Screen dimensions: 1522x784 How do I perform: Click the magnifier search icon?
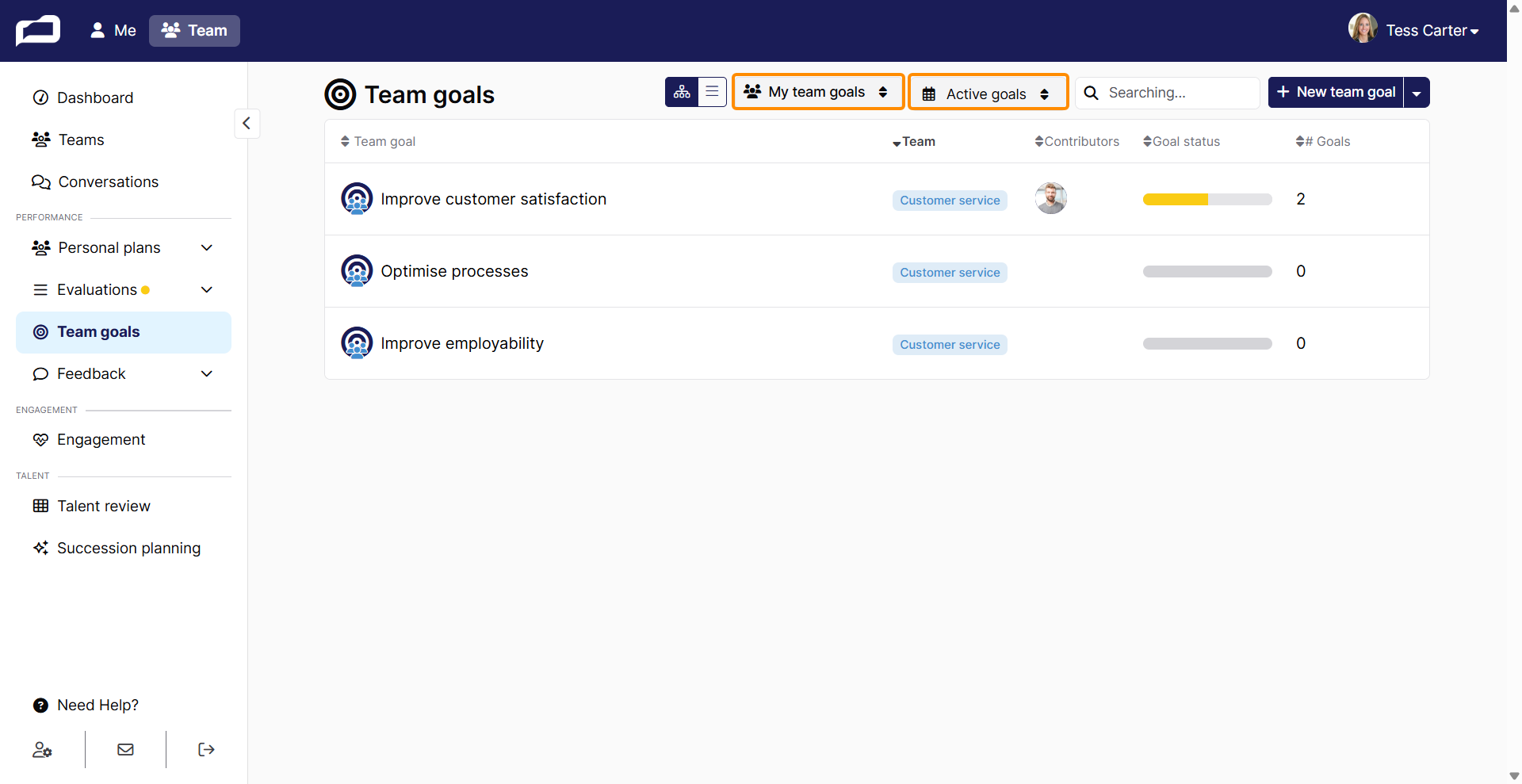(1092, 93)
